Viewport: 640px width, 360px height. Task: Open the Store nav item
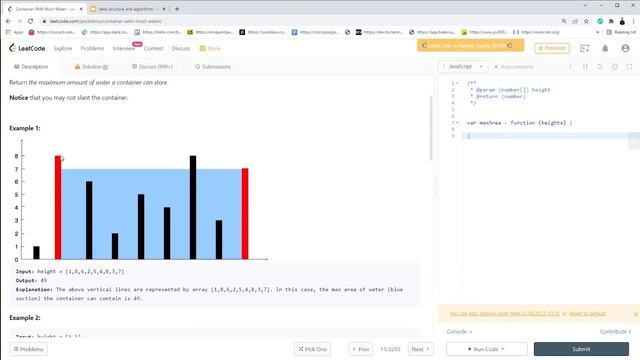210,48
